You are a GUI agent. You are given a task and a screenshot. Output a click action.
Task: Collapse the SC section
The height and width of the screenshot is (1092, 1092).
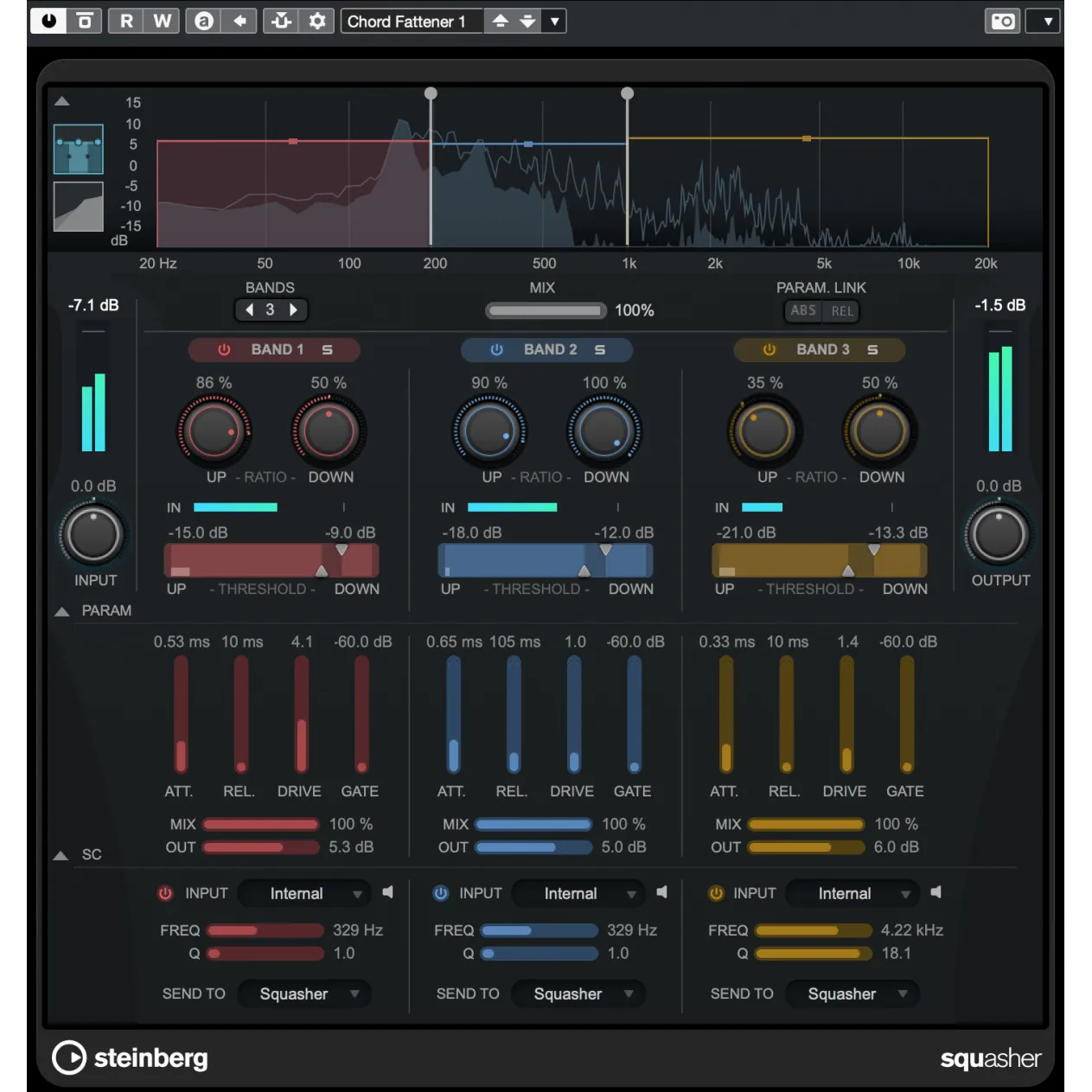[x=61, y=856]
